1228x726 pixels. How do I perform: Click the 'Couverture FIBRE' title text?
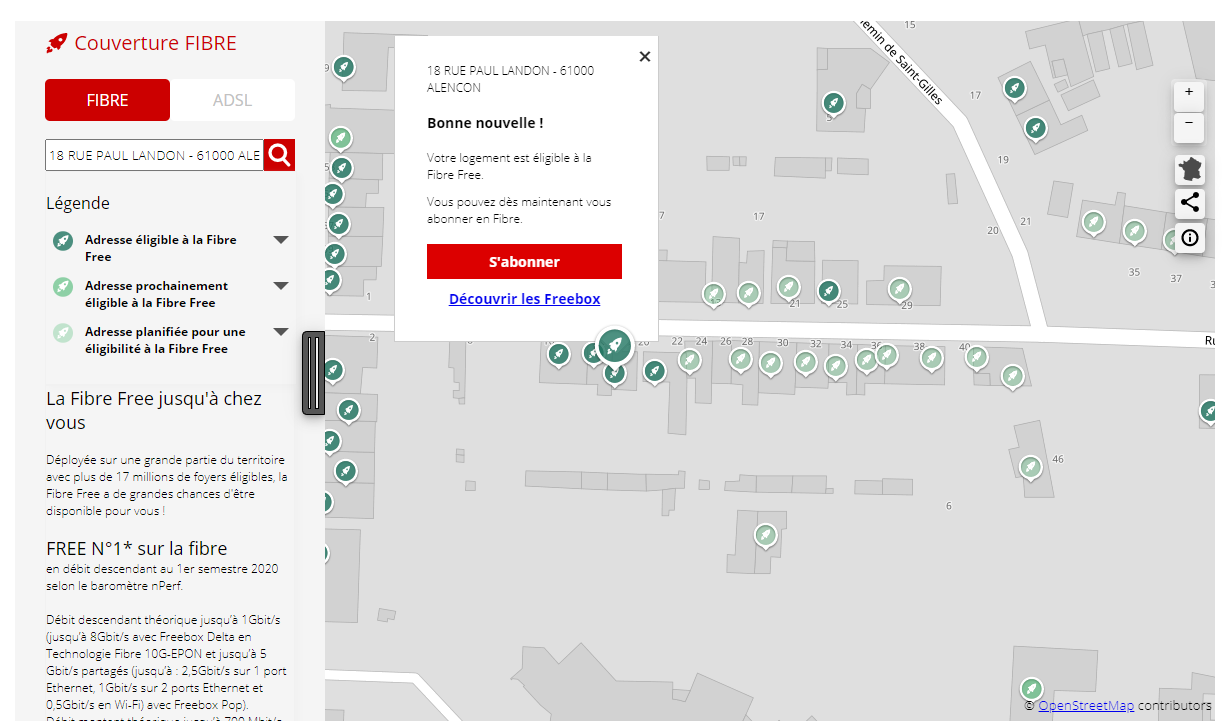coord(156,43)
